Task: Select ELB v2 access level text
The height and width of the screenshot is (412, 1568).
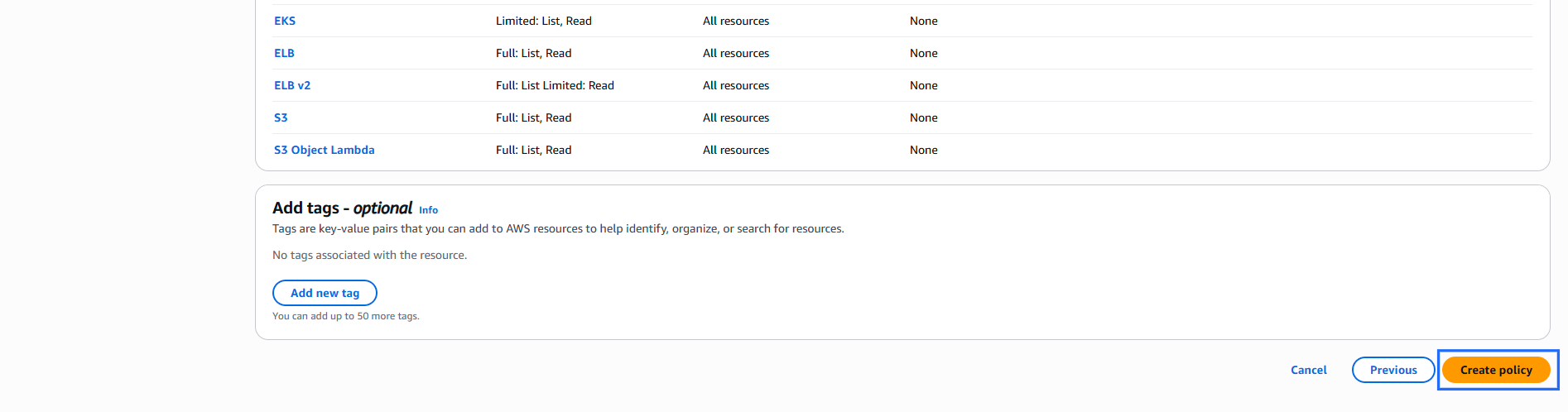Action: 555,85
